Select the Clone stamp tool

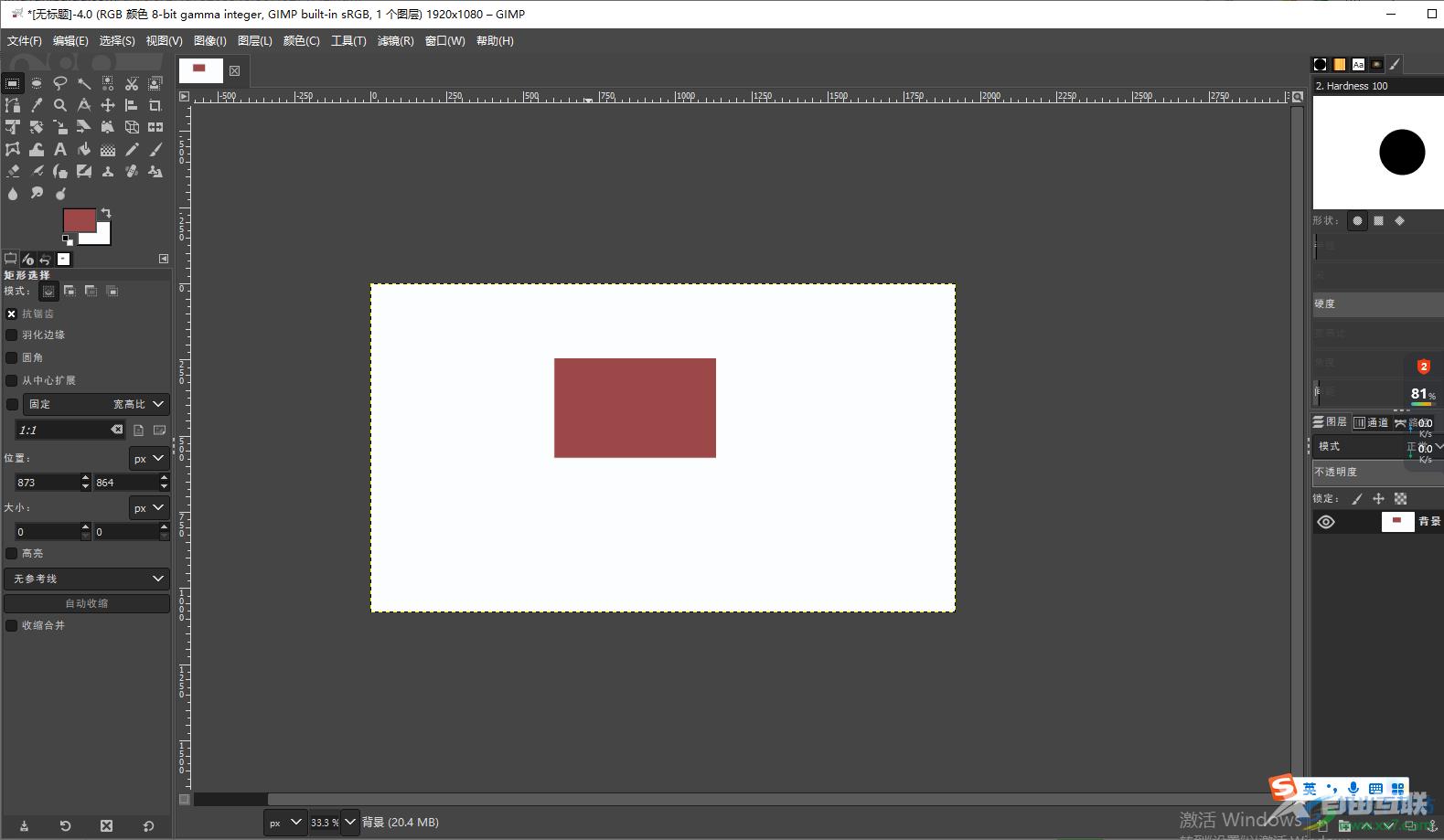108,171
